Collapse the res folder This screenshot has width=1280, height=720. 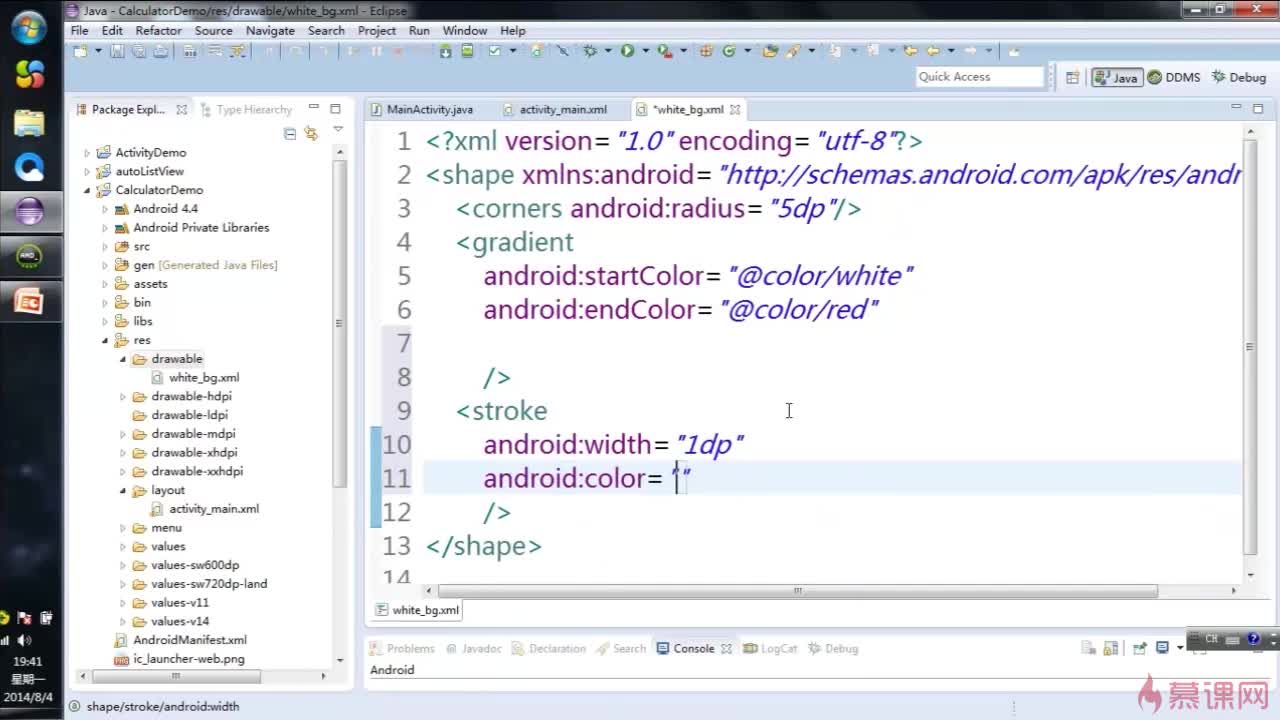click(x=105, y=341)
